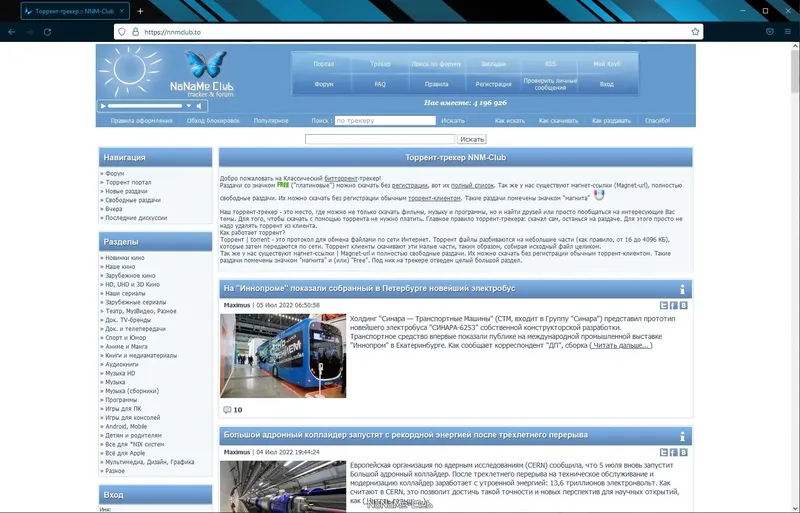Click the padlock site info icon
Screen dimensions: 800x513
135,32
